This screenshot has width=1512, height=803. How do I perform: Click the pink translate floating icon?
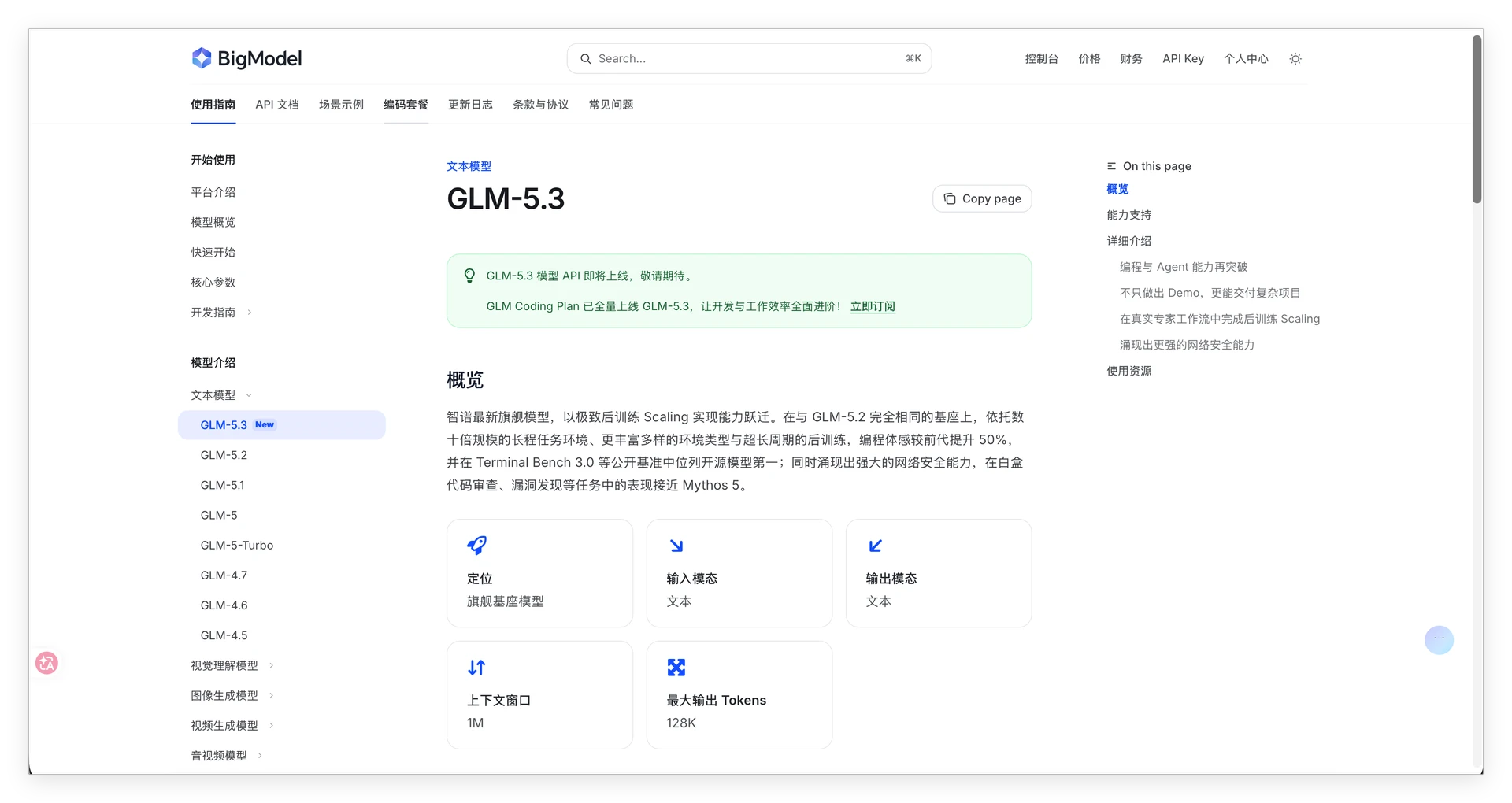click(46, 664)
